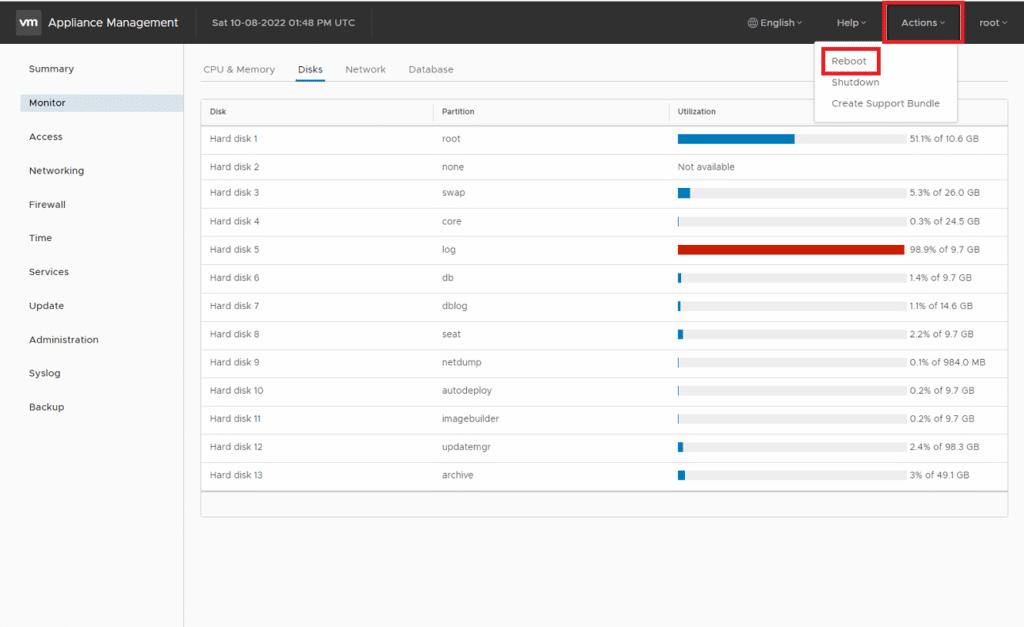Click the updatemgr partition utilization bar

click(x=792, y=447)
